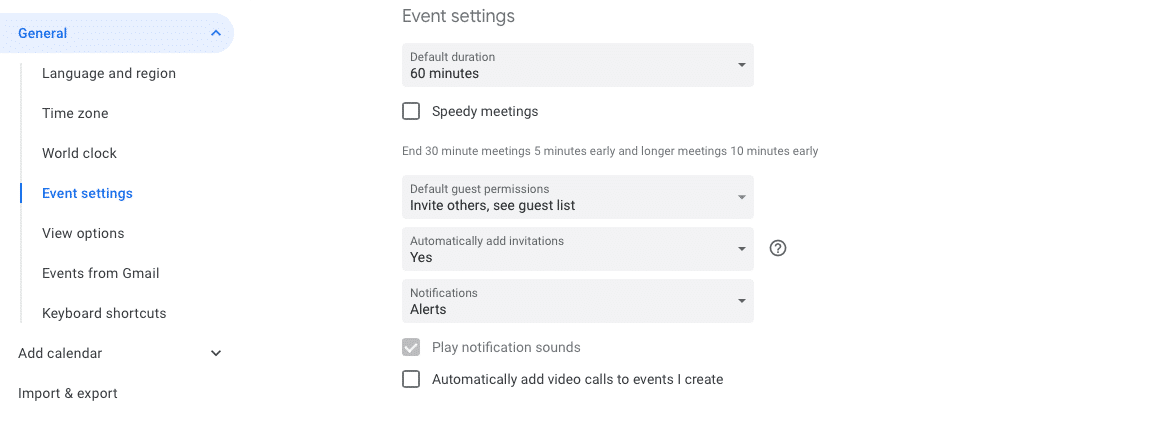Check Automatically add video calls to events
The height and width of the screenshot is (447, 1174).
pyautogui.click(x=411, y=380)
